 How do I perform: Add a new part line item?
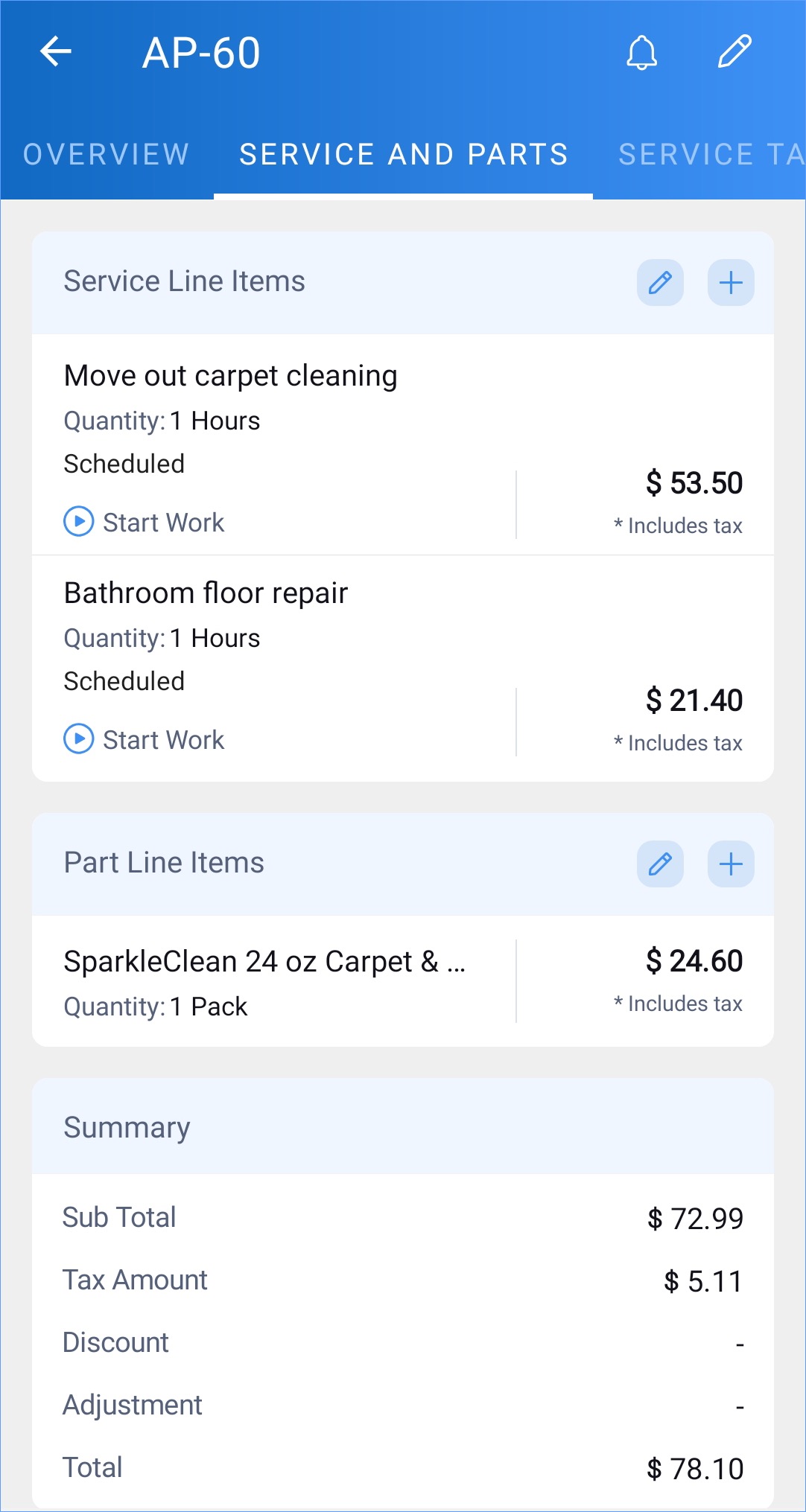click(731, 864)
